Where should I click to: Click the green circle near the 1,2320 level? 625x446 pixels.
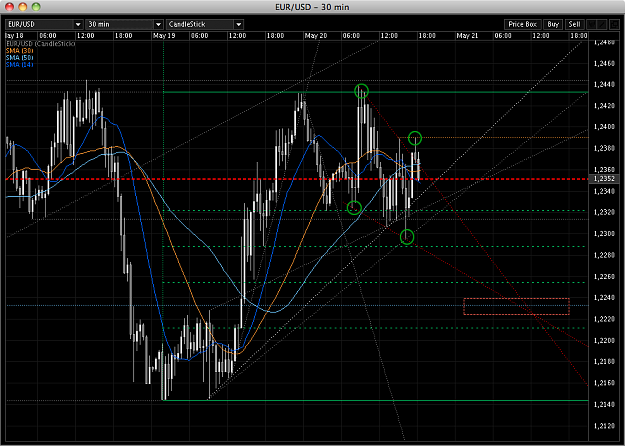click(354, 207)
